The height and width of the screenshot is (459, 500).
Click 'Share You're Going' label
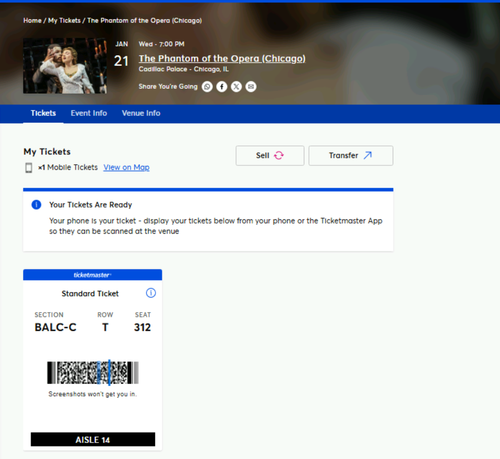click(168, 86)
